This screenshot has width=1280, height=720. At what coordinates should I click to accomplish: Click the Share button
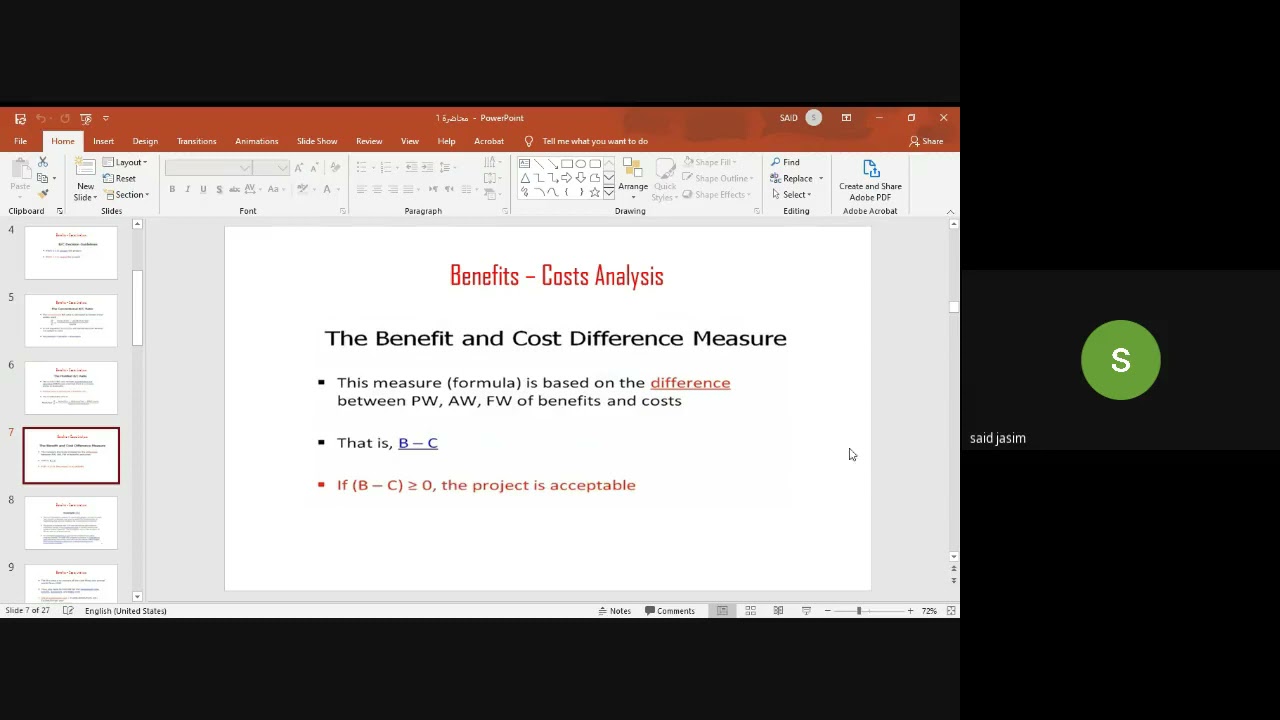point(926,141)
